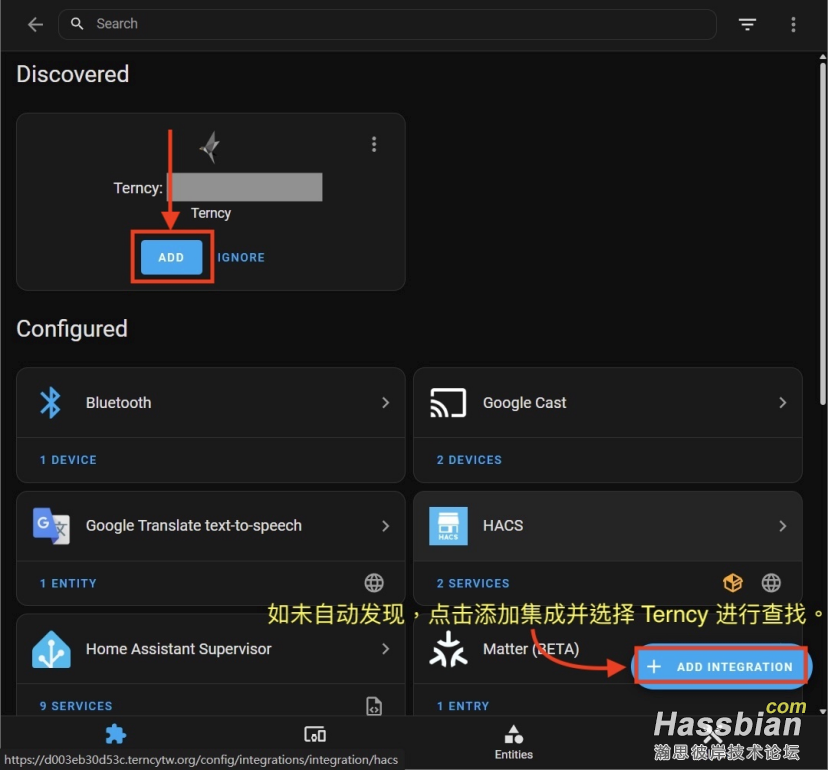Click Google Translate cloud globe icon
This screenshot has width=828, height=770.
[x=374, y=583]
